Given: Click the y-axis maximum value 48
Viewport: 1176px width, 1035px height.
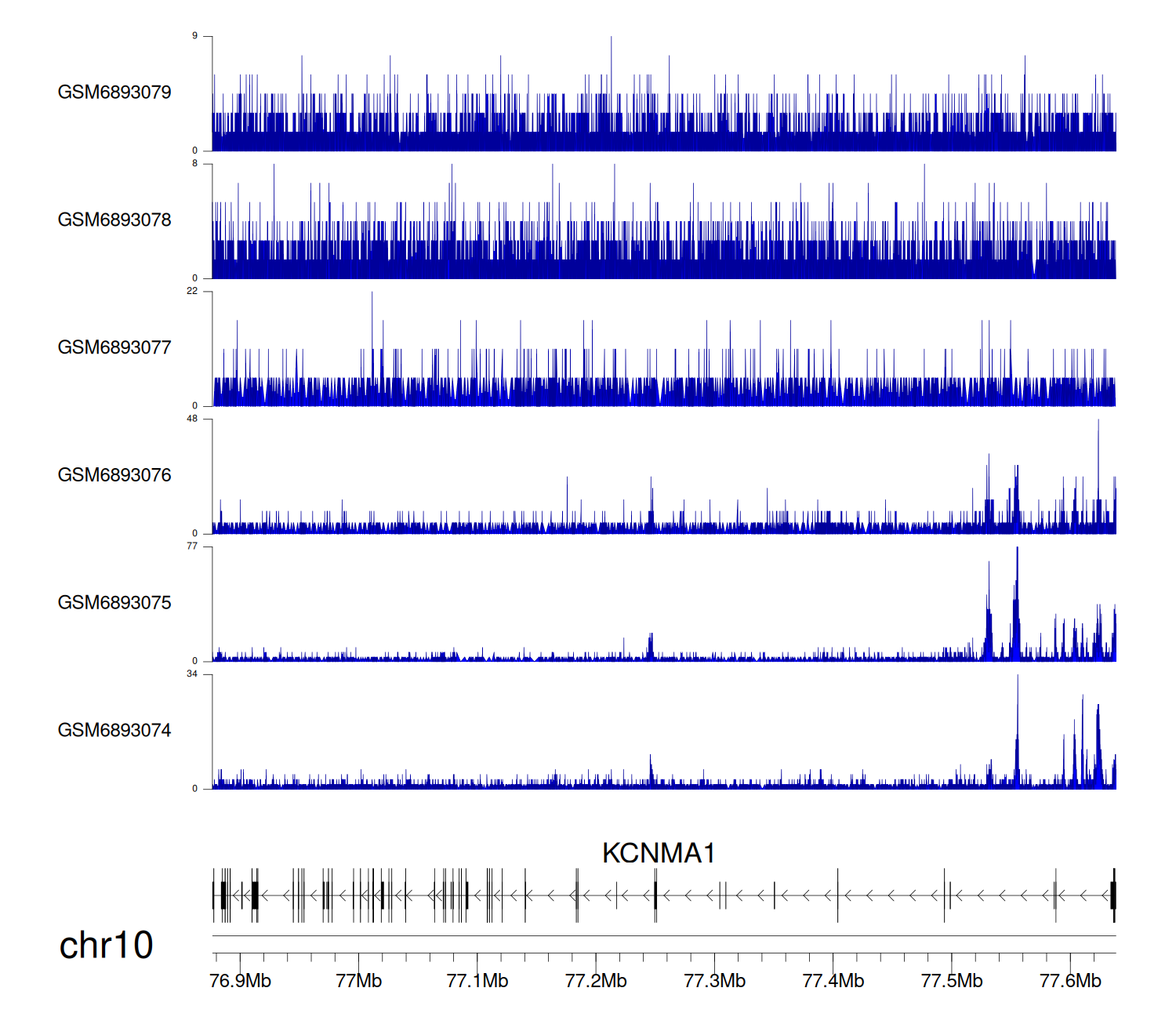Looking at the screenshot, I should pyautogui.click(x=192, y=419).
